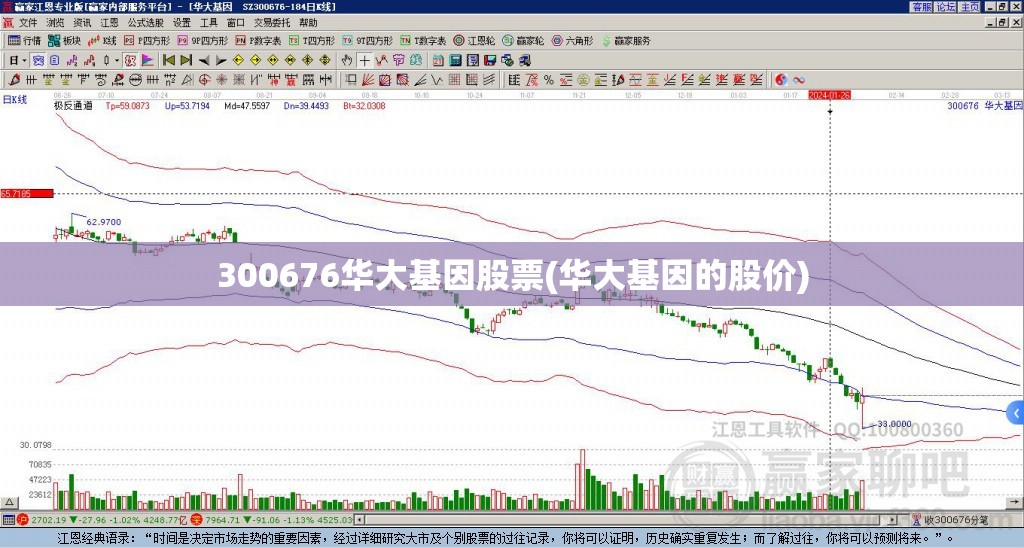Click the 2024-01-26 date marker
1024x548 pixels.
pyautogui.click(x=829, y=95)
